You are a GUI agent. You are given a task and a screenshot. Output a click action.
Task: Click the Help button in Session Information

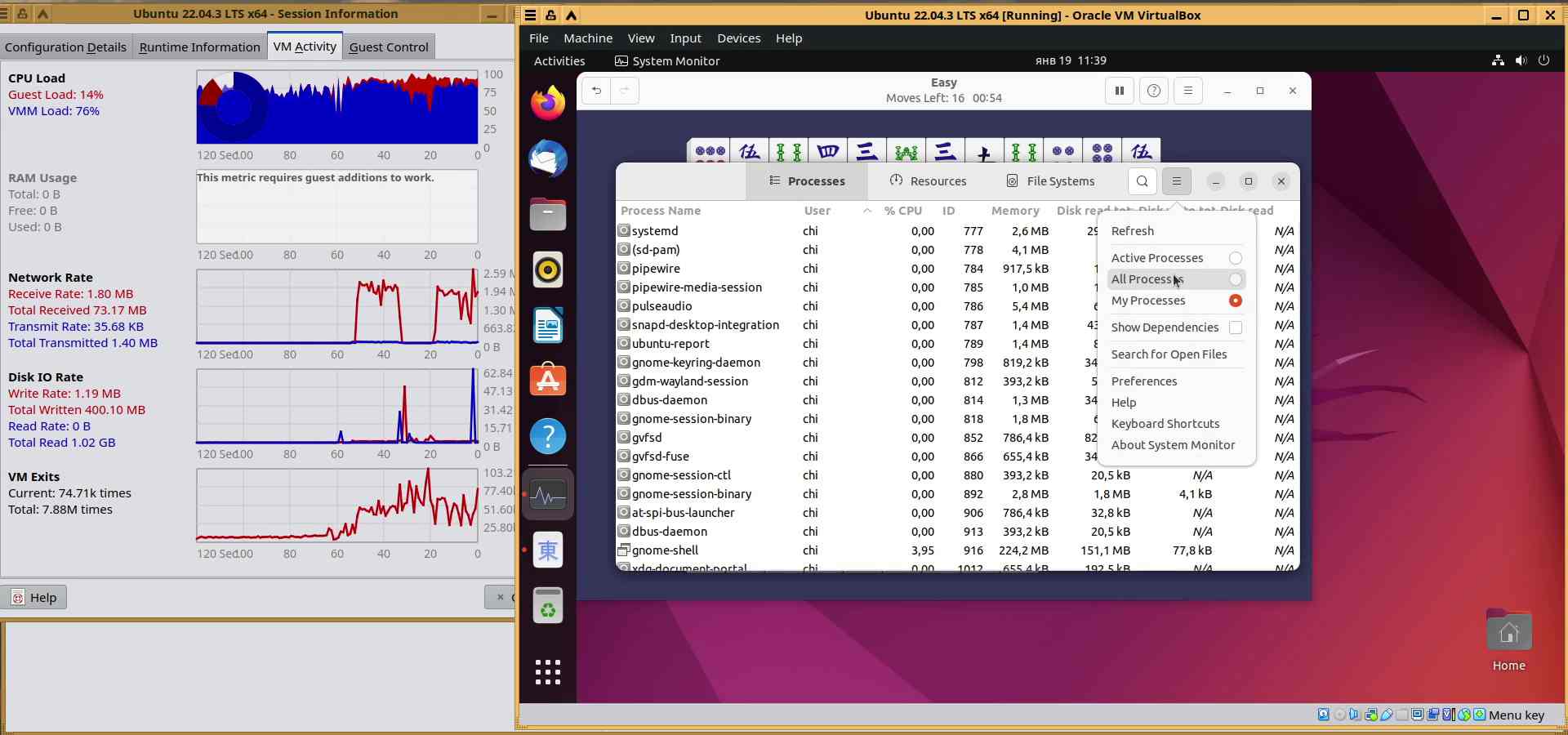(34, 598)
